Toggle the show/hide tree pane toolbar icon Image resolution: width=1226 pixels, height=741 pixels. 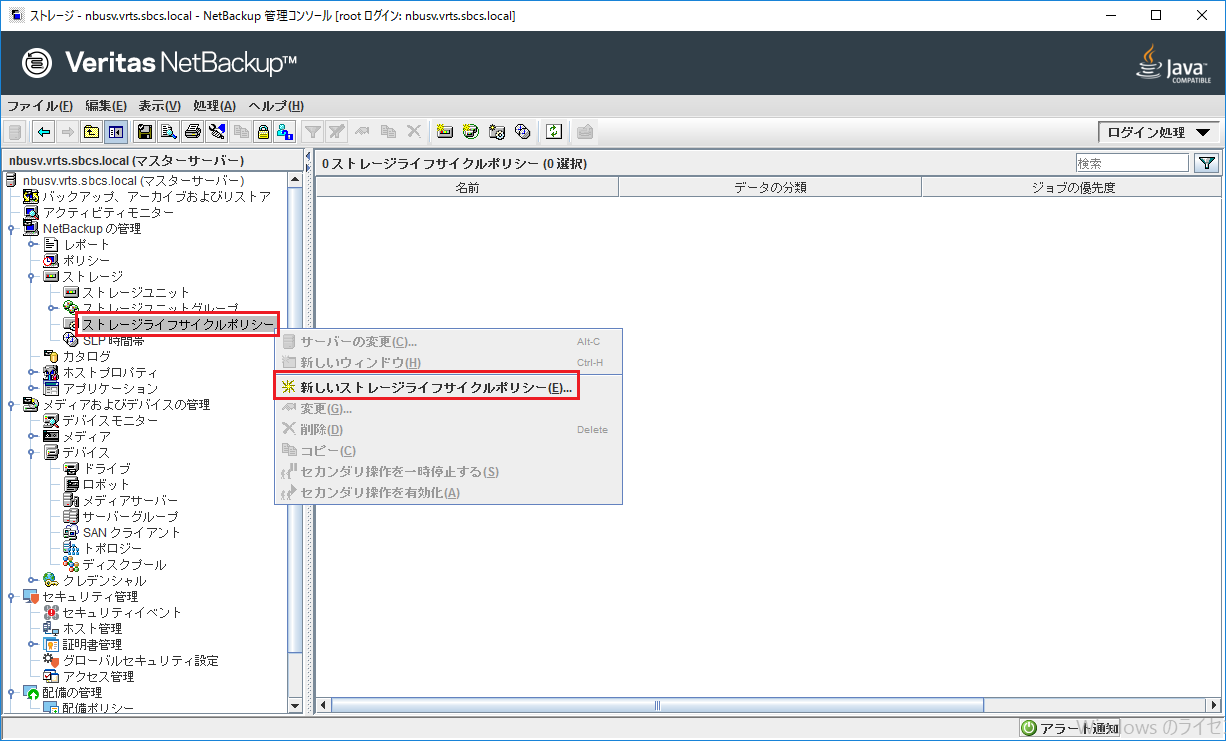(x=116, y=132)
